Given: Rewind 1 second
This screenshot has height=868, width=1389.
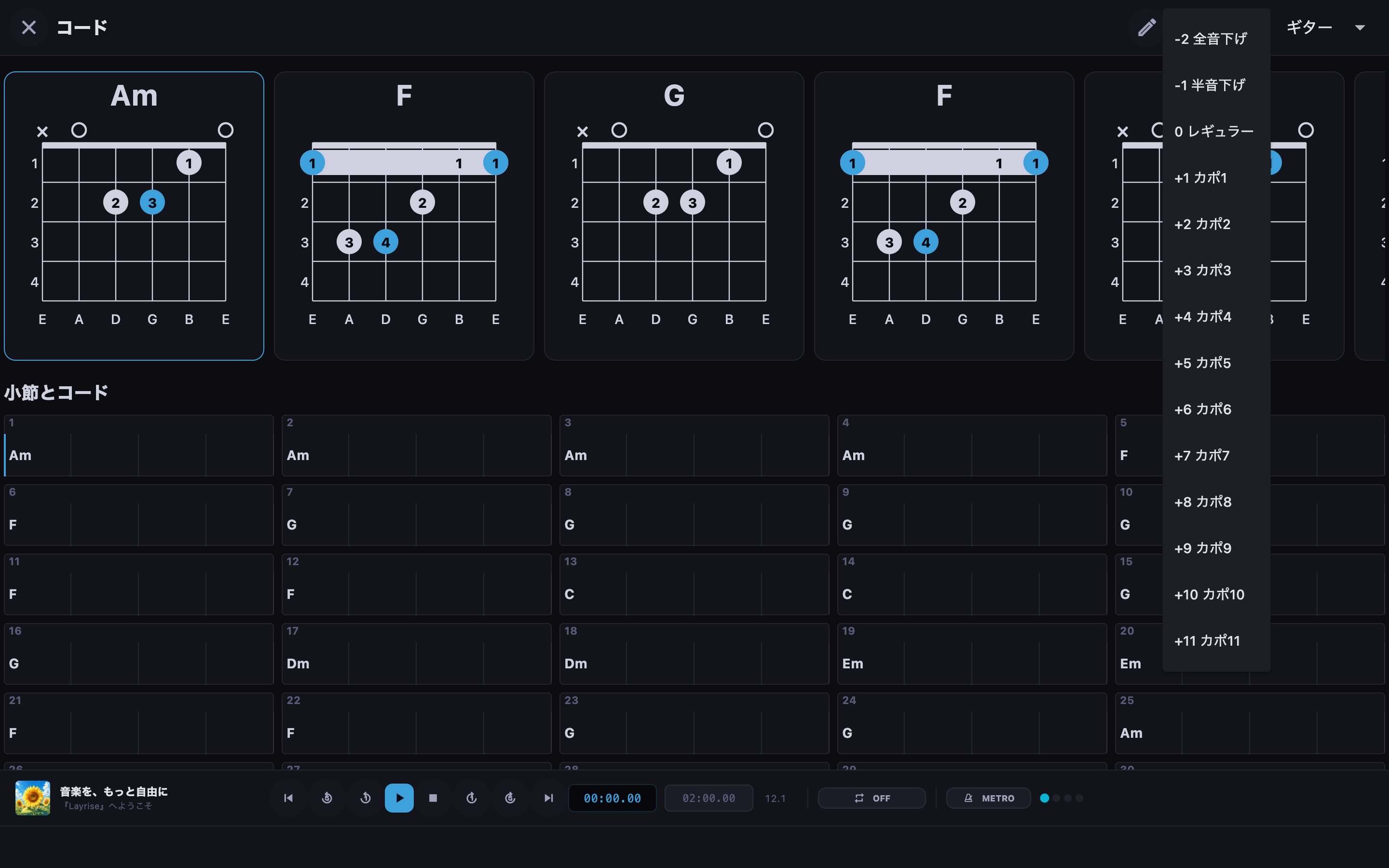Looking at the screenshot, I should pos(366,798).
